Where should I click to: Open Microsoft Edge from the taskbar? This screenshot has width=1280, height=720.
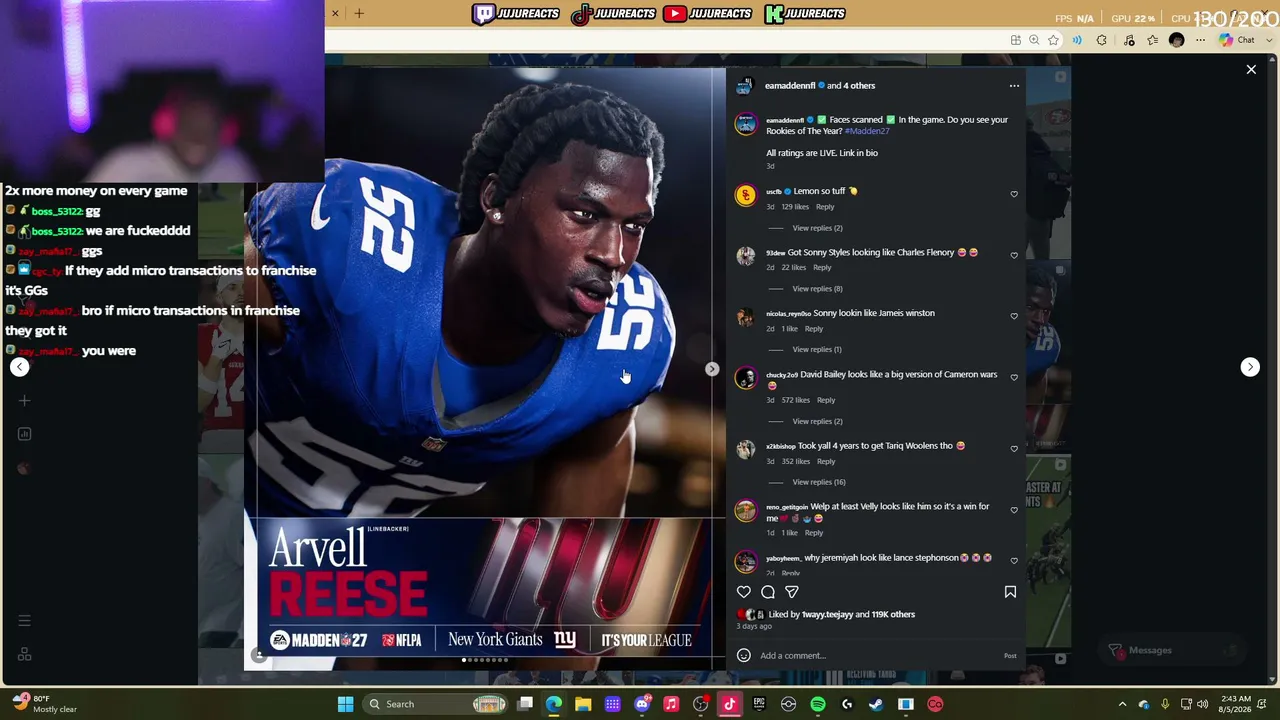tap(554, 704)
